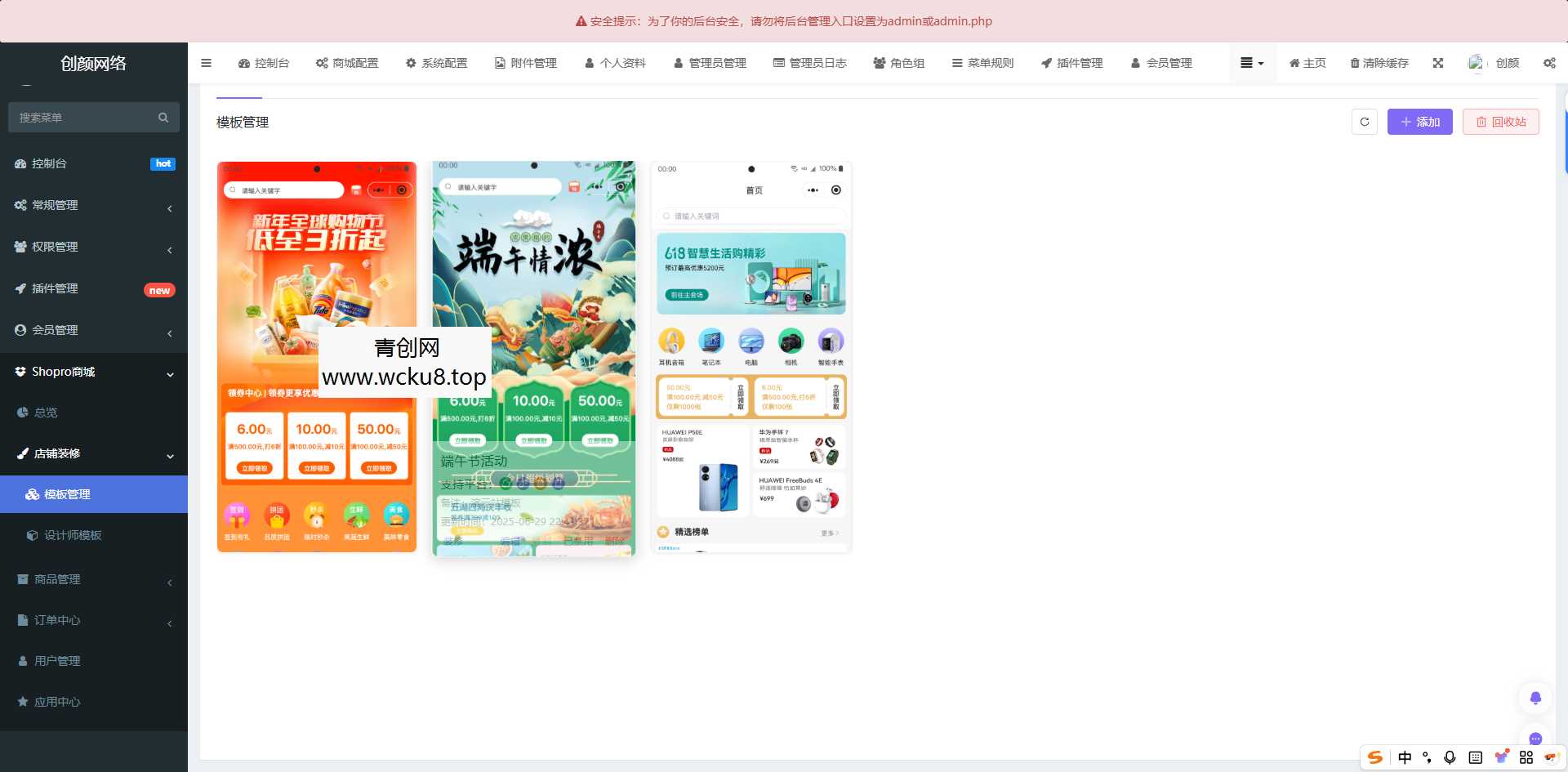Click the fullscreen expand icon in navbar
This screenshot has width=1568, height=772.
pos(1438,63)
